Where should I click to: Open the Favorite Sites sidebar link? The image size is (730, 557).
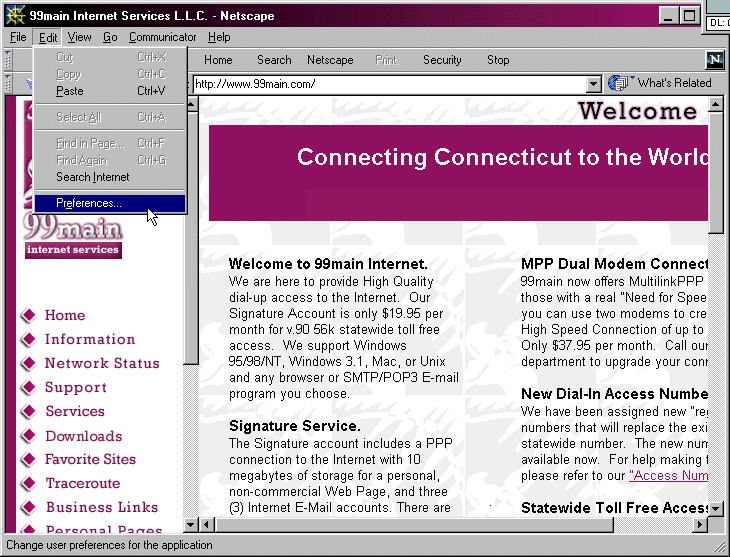[90, 459]
